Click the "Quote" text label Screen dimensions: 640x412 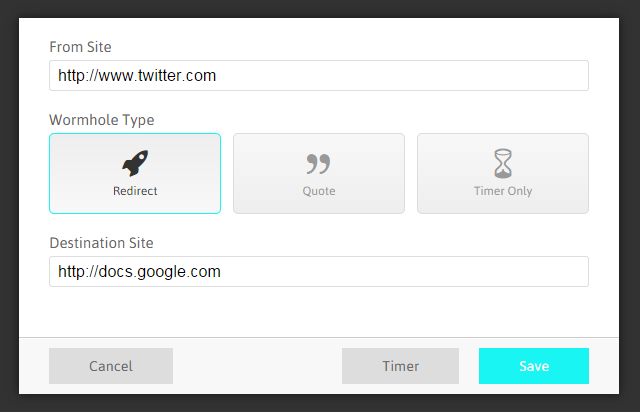click(318, 191)
